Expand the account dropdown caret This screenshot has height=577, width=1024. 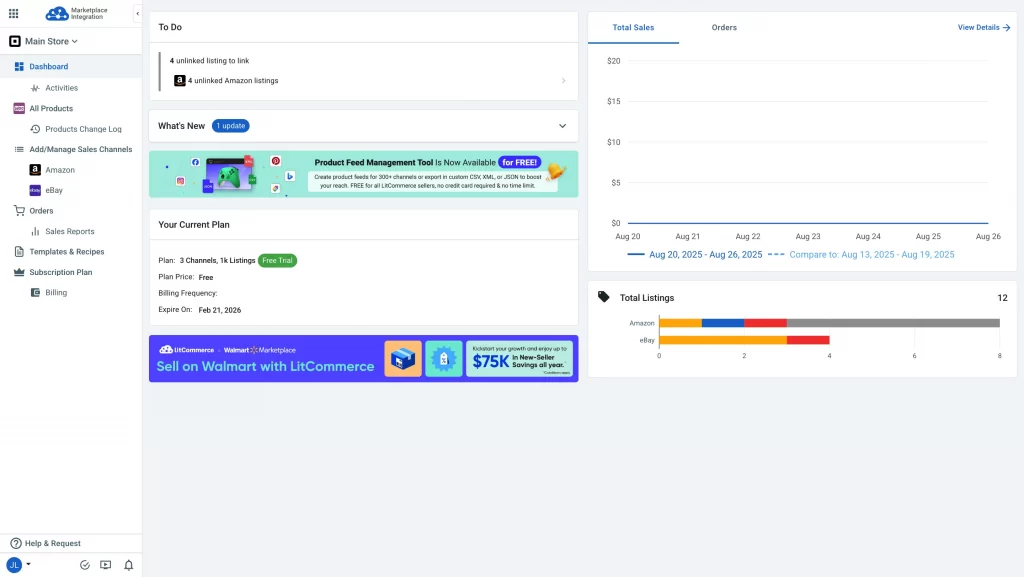pyautogui.click(x=28, y=565)
